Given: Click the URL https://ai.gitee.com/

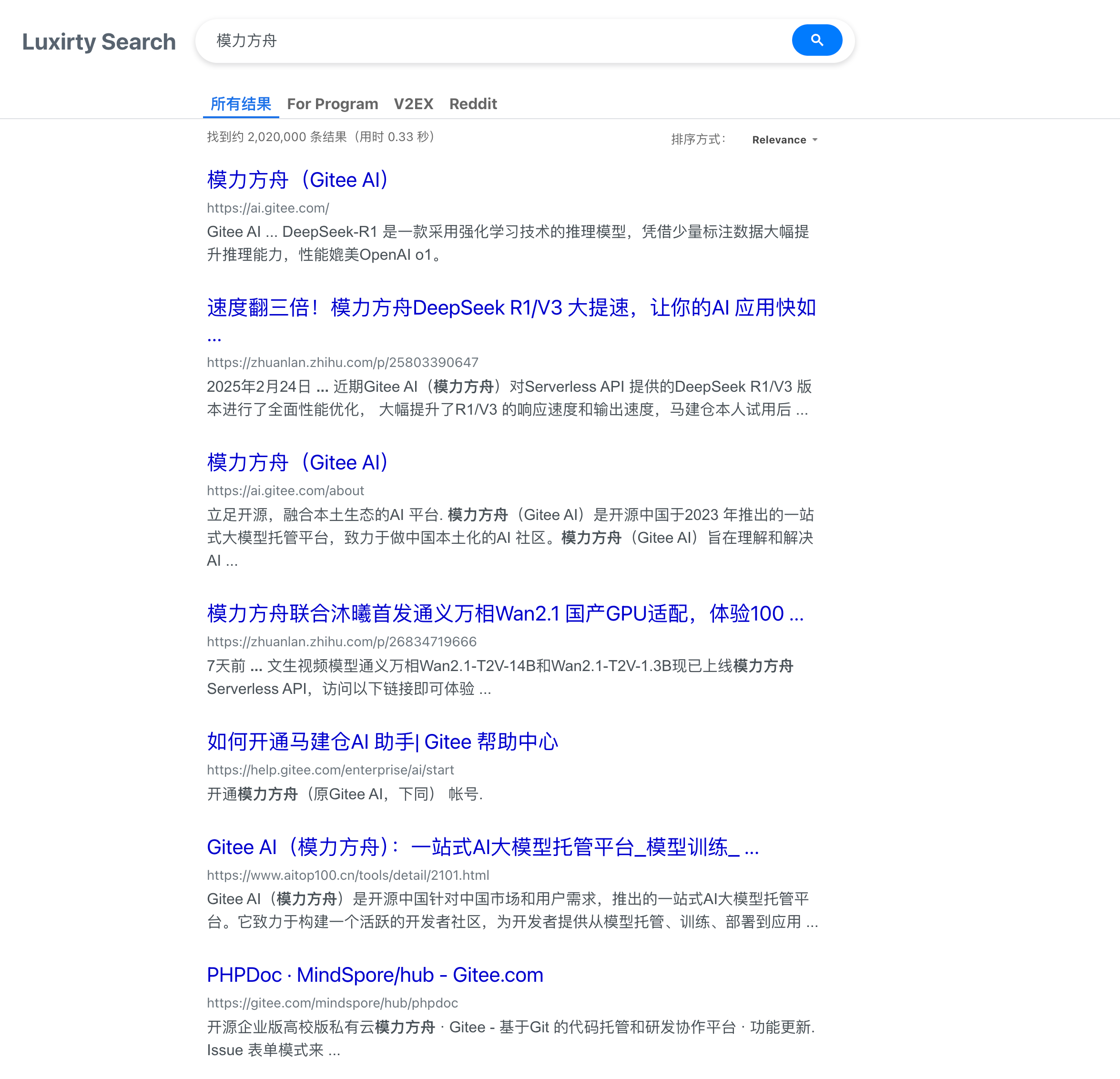Looking at the screenshot, I should point(267,208).
